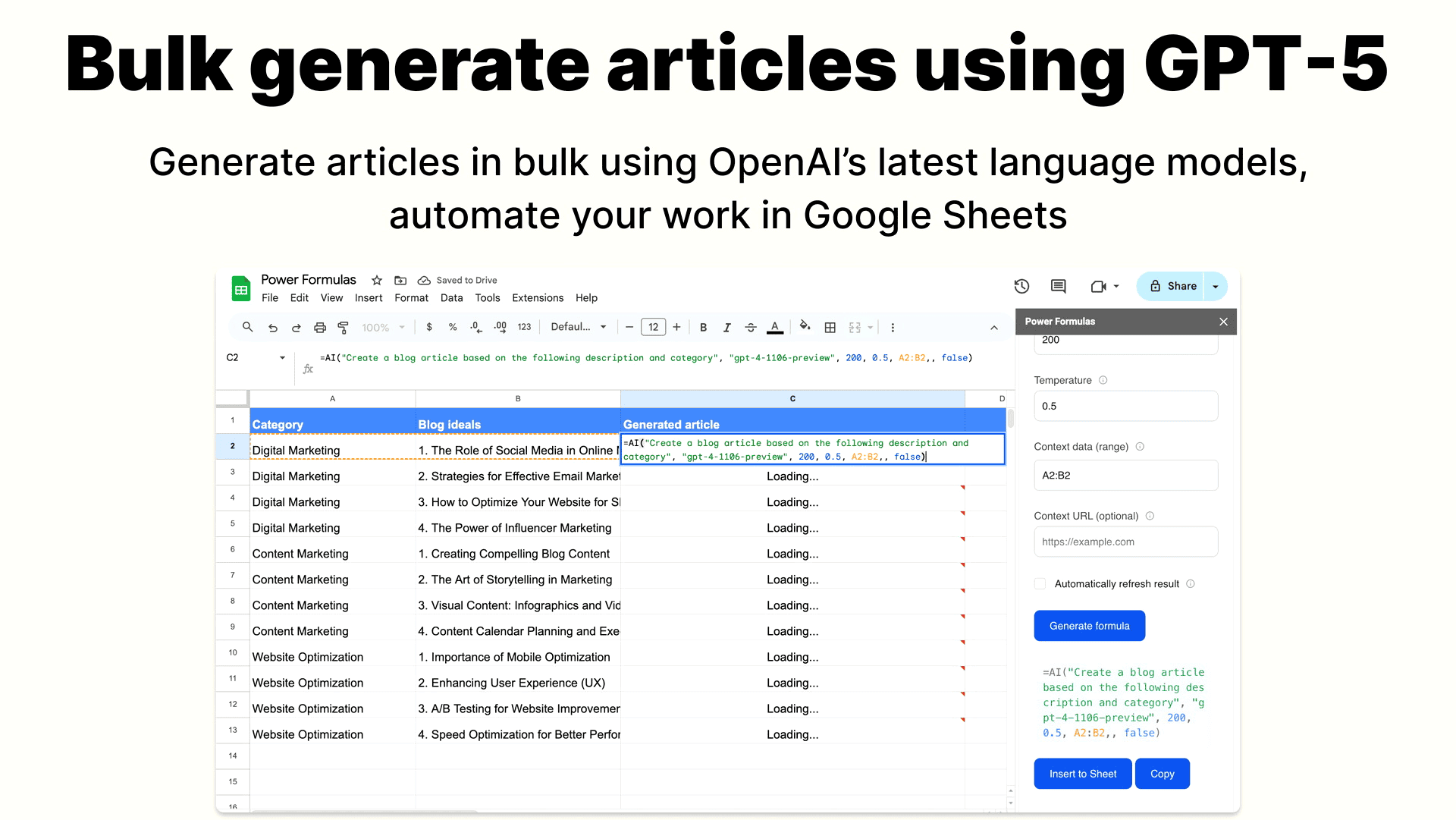The width and height of the screenshot is (1456, 820).
Task: Open version history clock icon
Action: 1021,286
